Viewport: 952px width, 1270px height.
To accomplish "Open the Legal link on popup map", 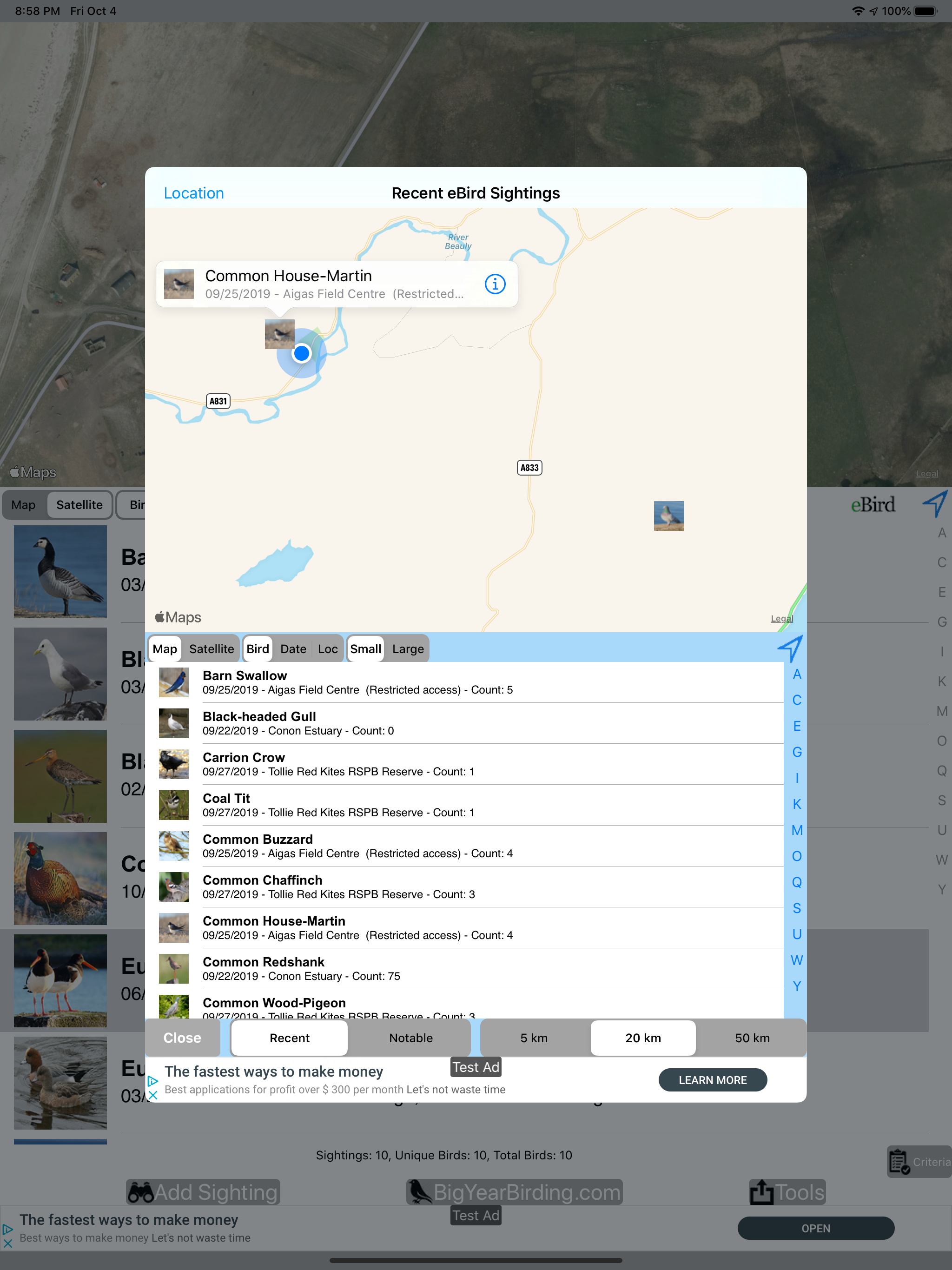I will tap(781, 618).
